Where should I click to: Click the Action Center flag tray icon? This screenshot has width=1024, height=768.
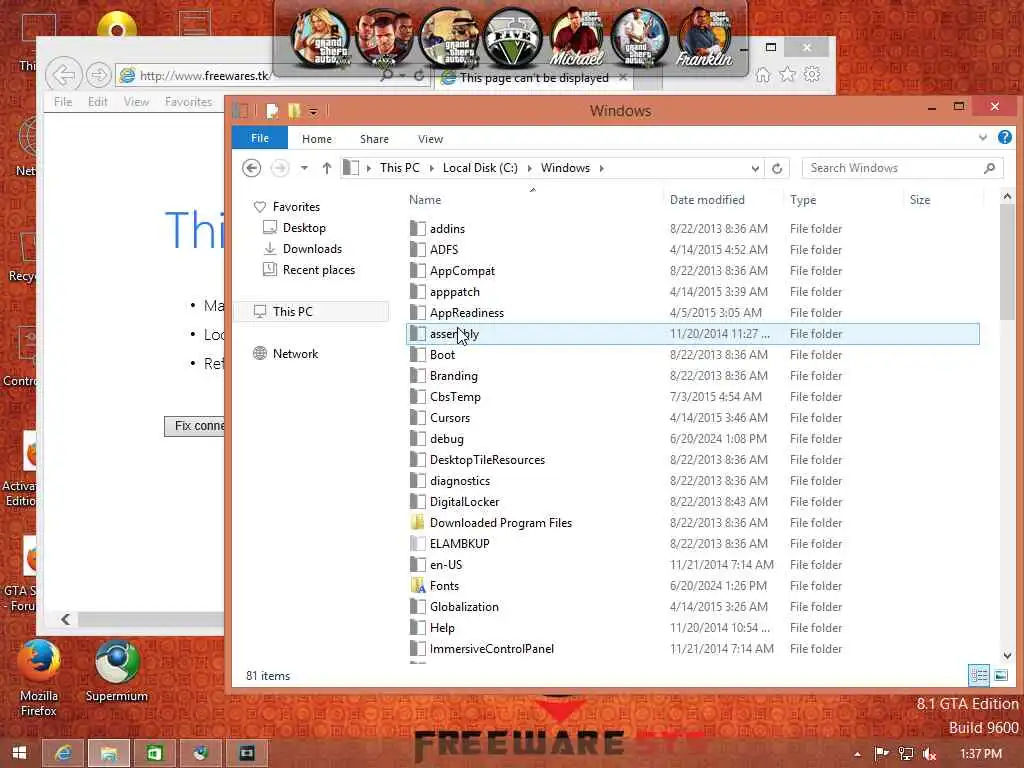[882, 754]
